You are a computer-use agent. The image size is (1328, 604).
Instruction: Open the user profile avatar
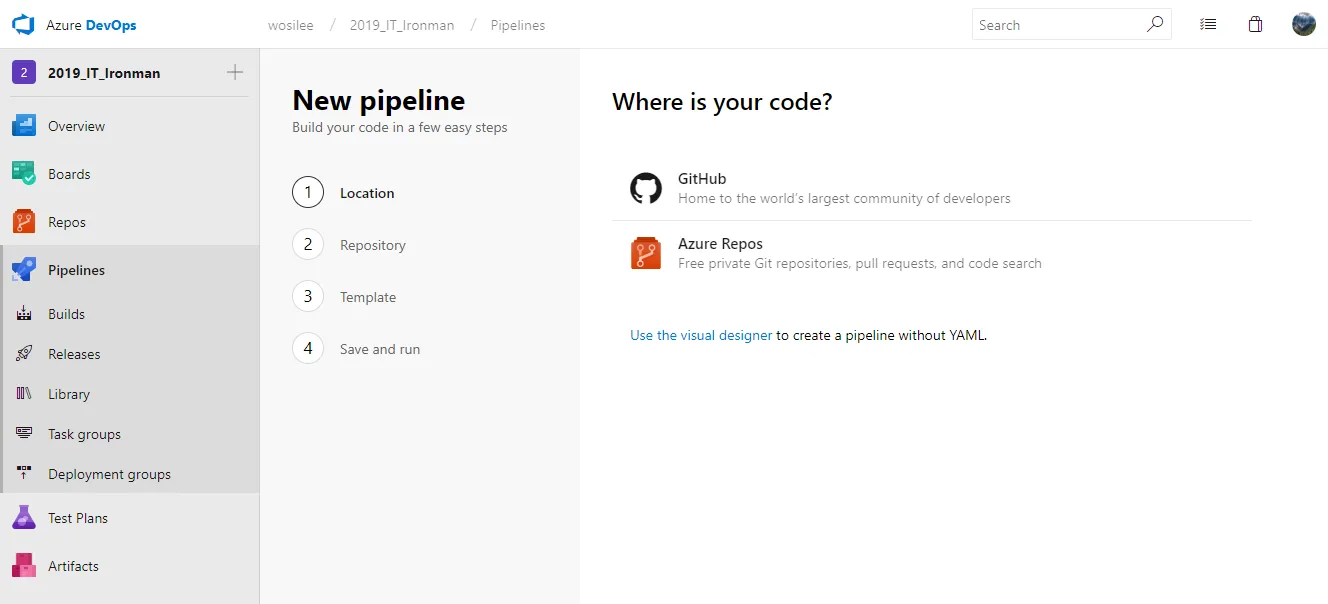1303,25
